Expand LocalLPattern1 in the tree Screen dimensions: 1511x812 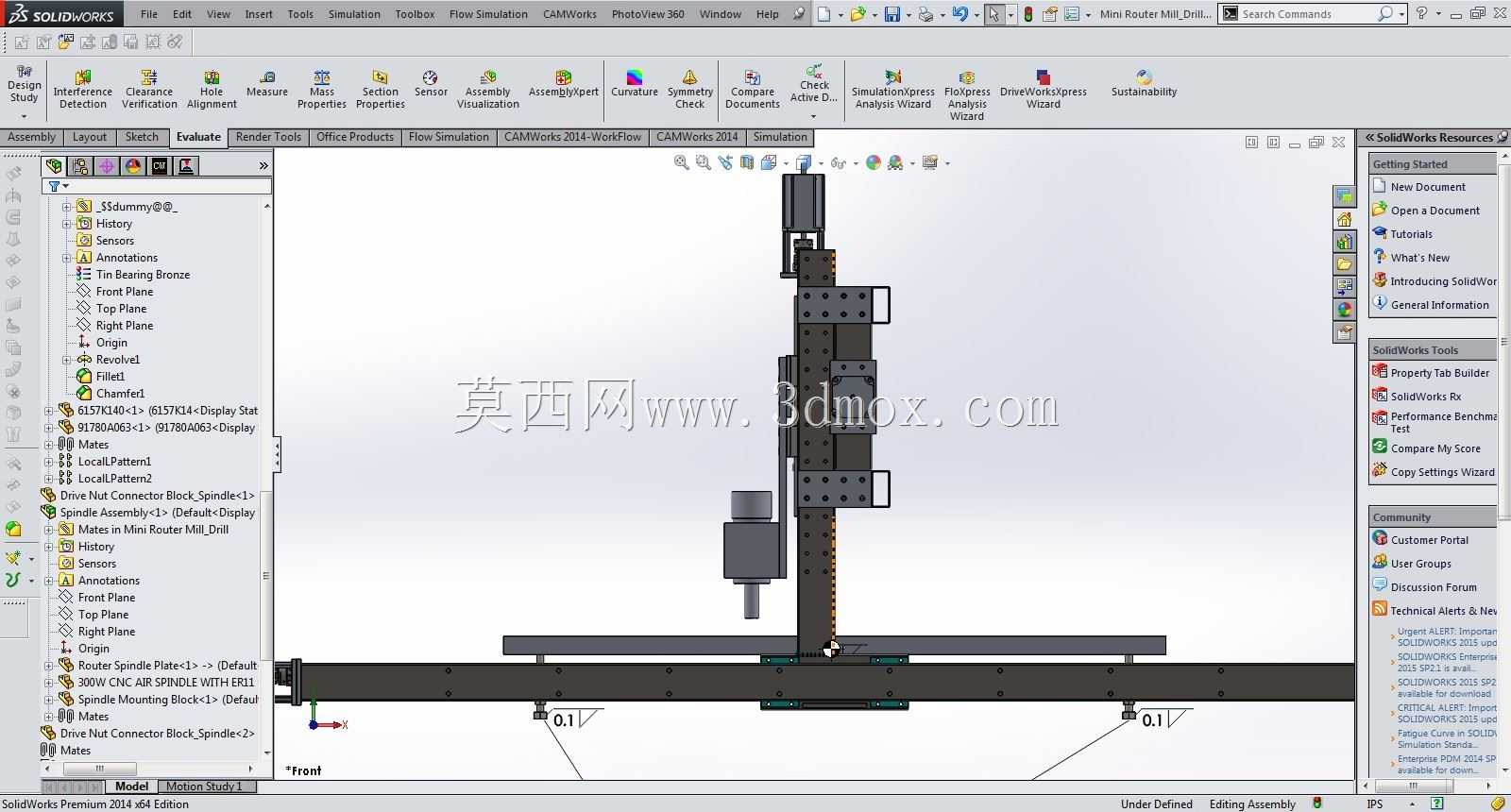click(49, 462)
